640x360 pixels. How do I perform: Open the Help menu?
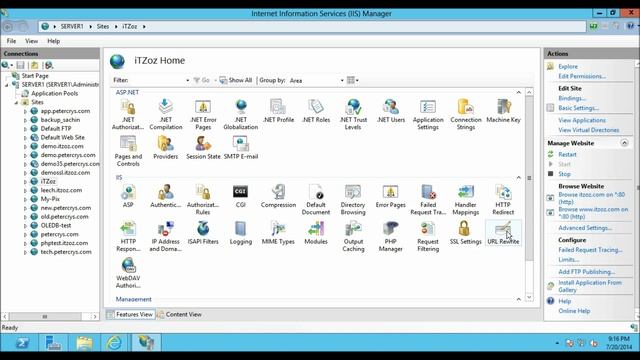click(x=53, y=41)
